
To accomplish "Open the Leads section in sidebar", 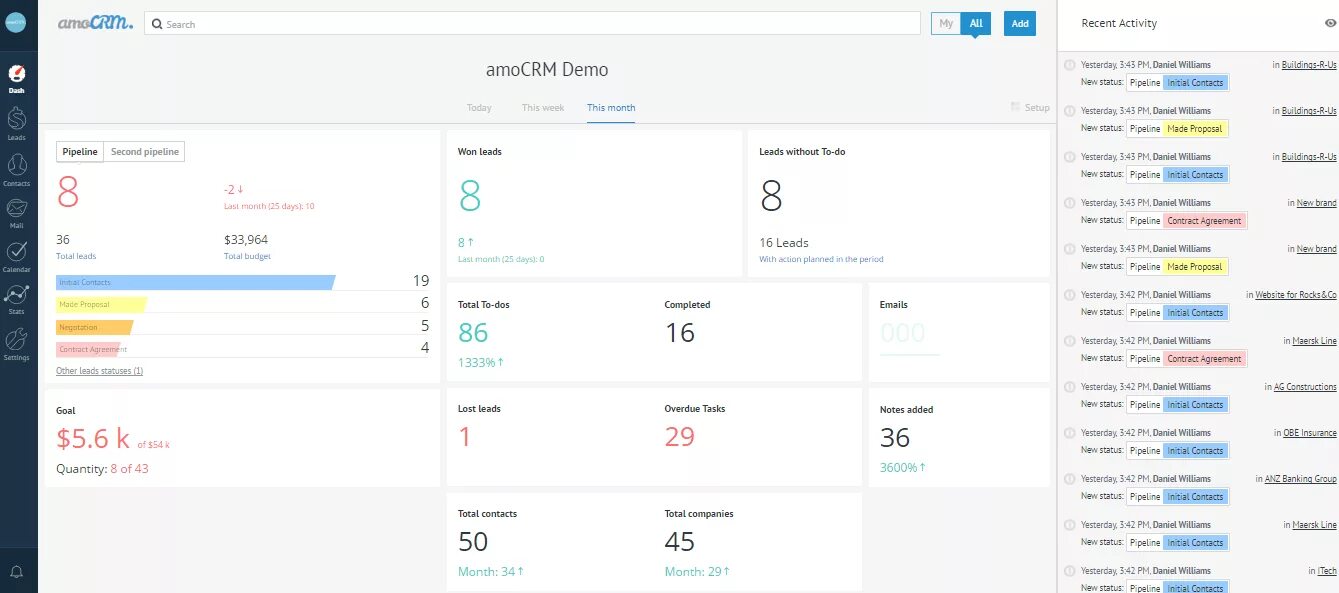I will coord(17,122).
